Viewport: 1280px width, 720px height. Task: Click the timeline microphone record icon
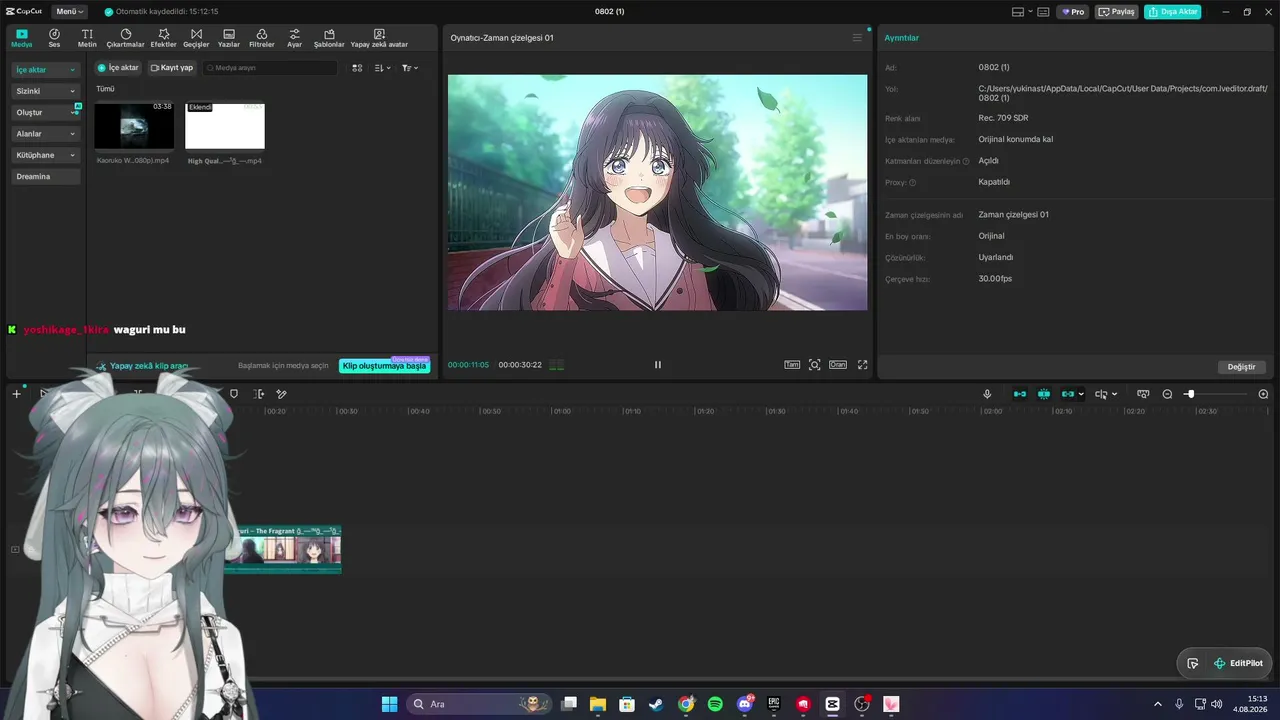coord(987,394)
